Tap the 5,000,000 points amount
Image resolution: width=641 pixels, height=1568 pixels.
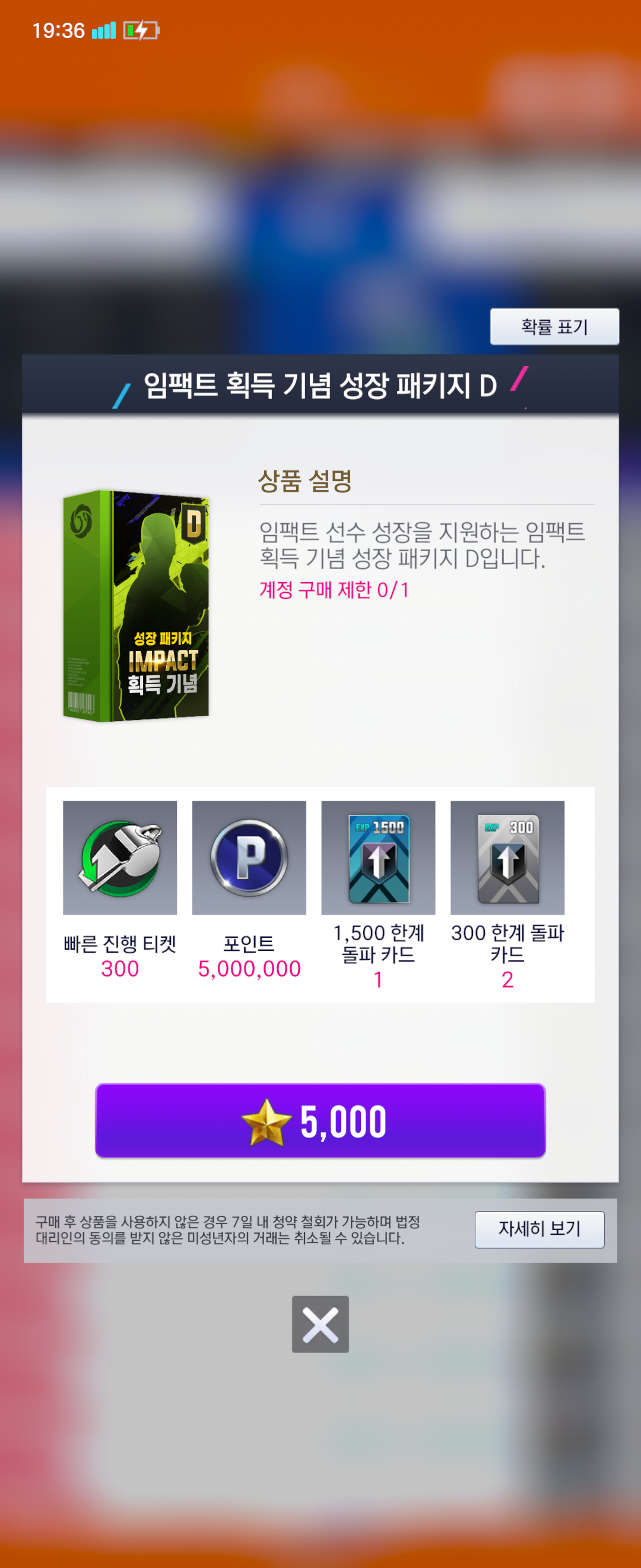click(x=249, y=969)
